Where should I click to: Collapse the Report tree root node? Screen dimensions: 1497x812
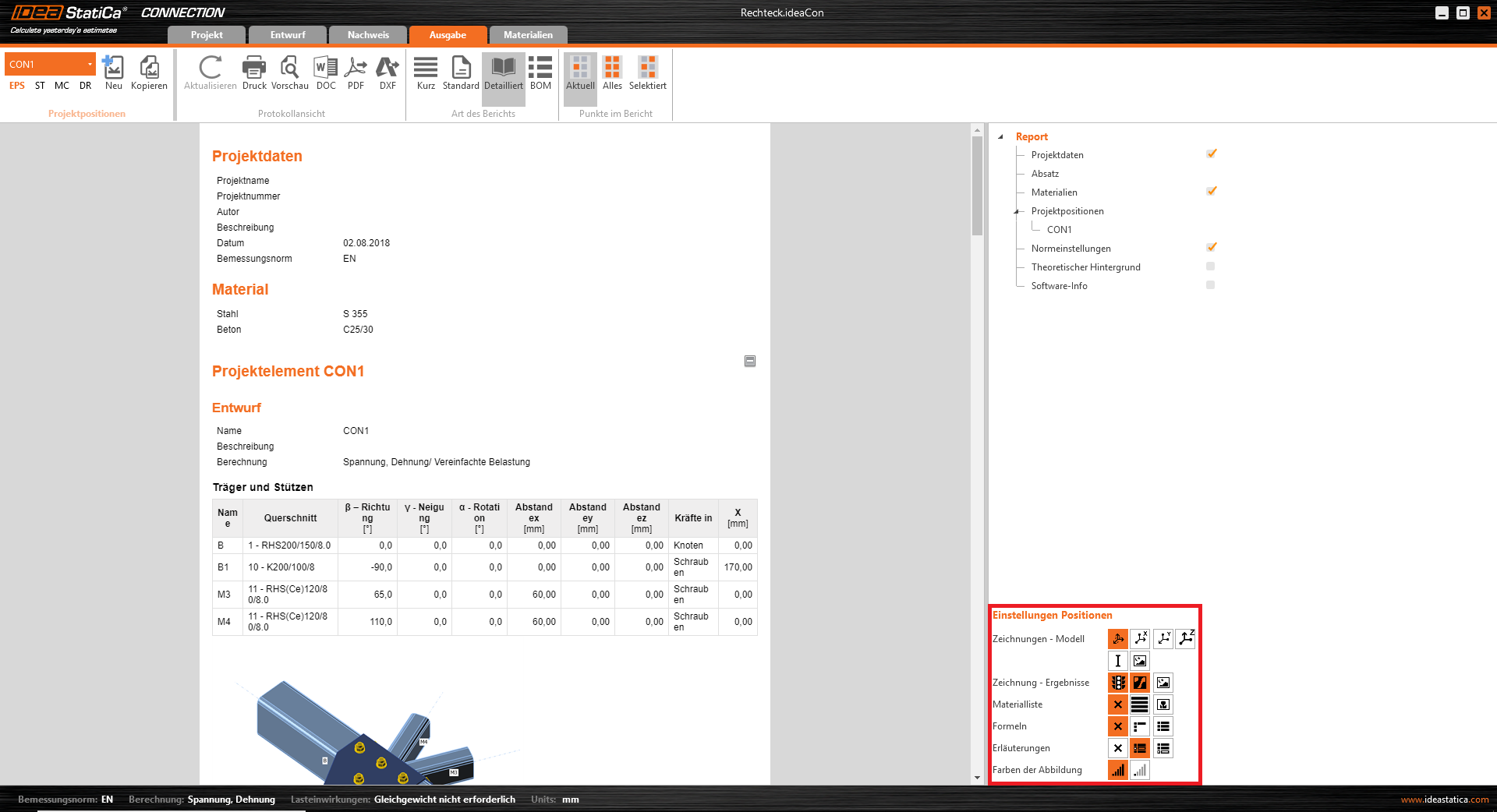[1001, 137]
